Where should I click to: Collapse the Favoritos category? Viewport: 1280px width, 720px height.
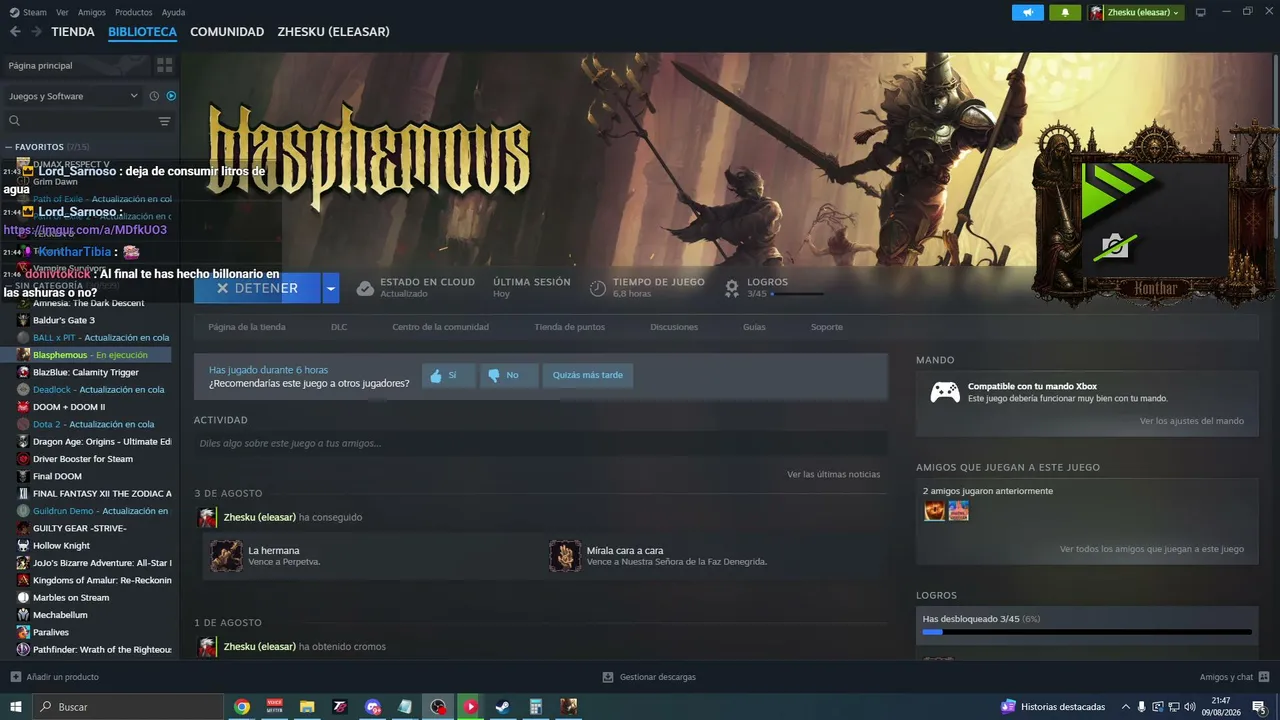coord(10,147)
